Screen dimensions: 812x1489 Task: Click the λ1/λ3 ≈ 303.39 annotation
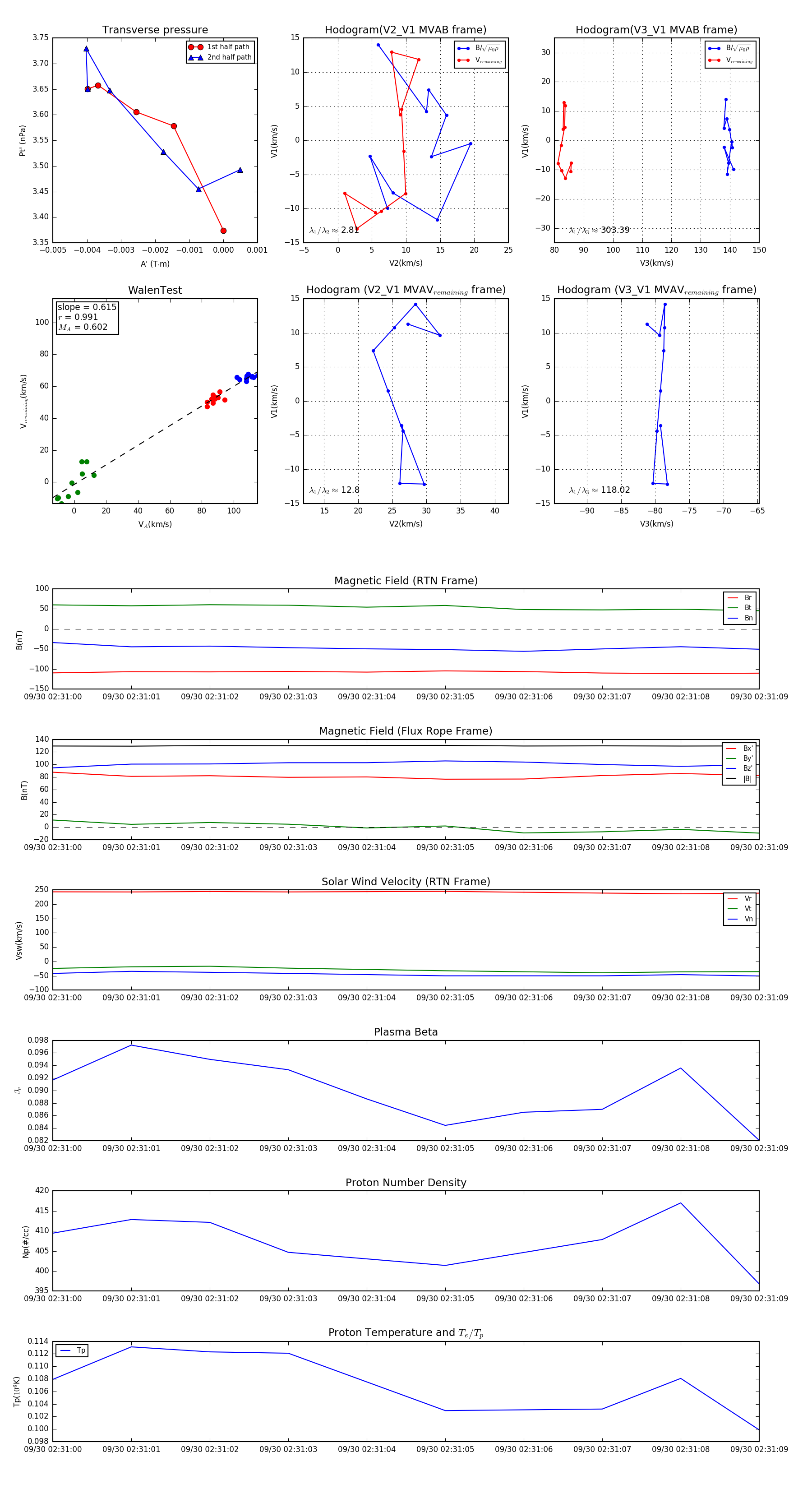600,230
